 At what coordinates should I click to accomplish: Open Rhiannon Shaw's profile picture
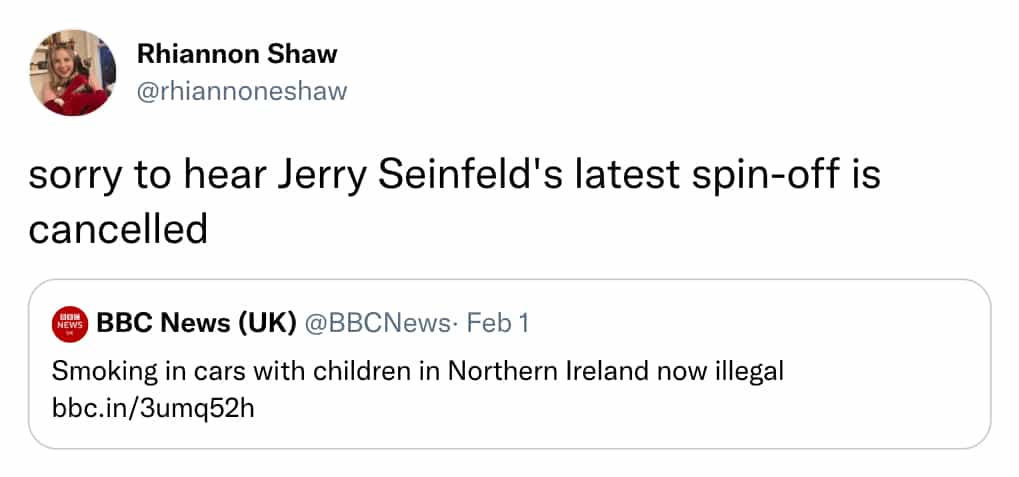[x=73, y=73]
